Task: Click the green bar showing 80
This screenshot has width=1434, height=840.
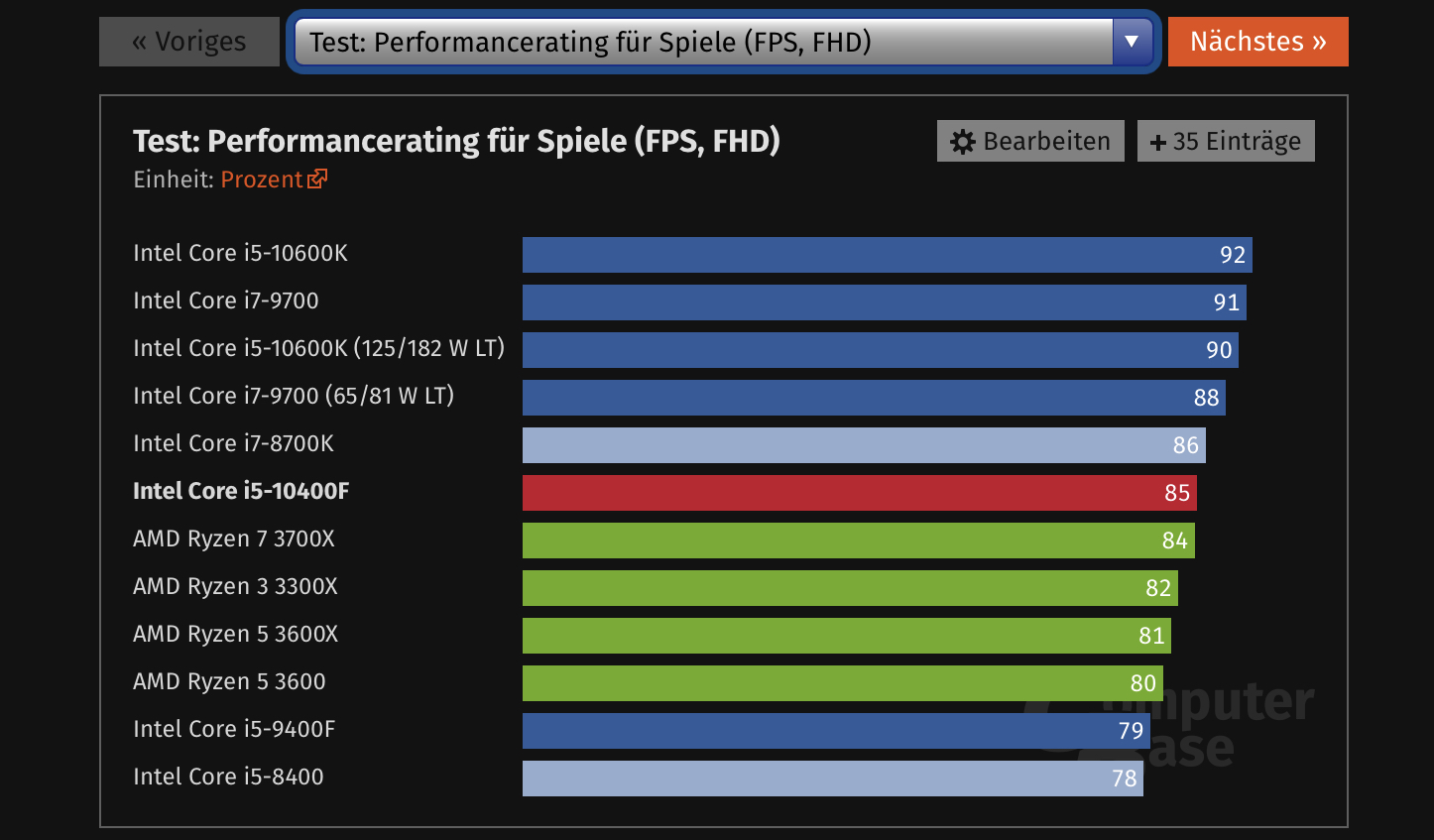Action: [843, 683]
